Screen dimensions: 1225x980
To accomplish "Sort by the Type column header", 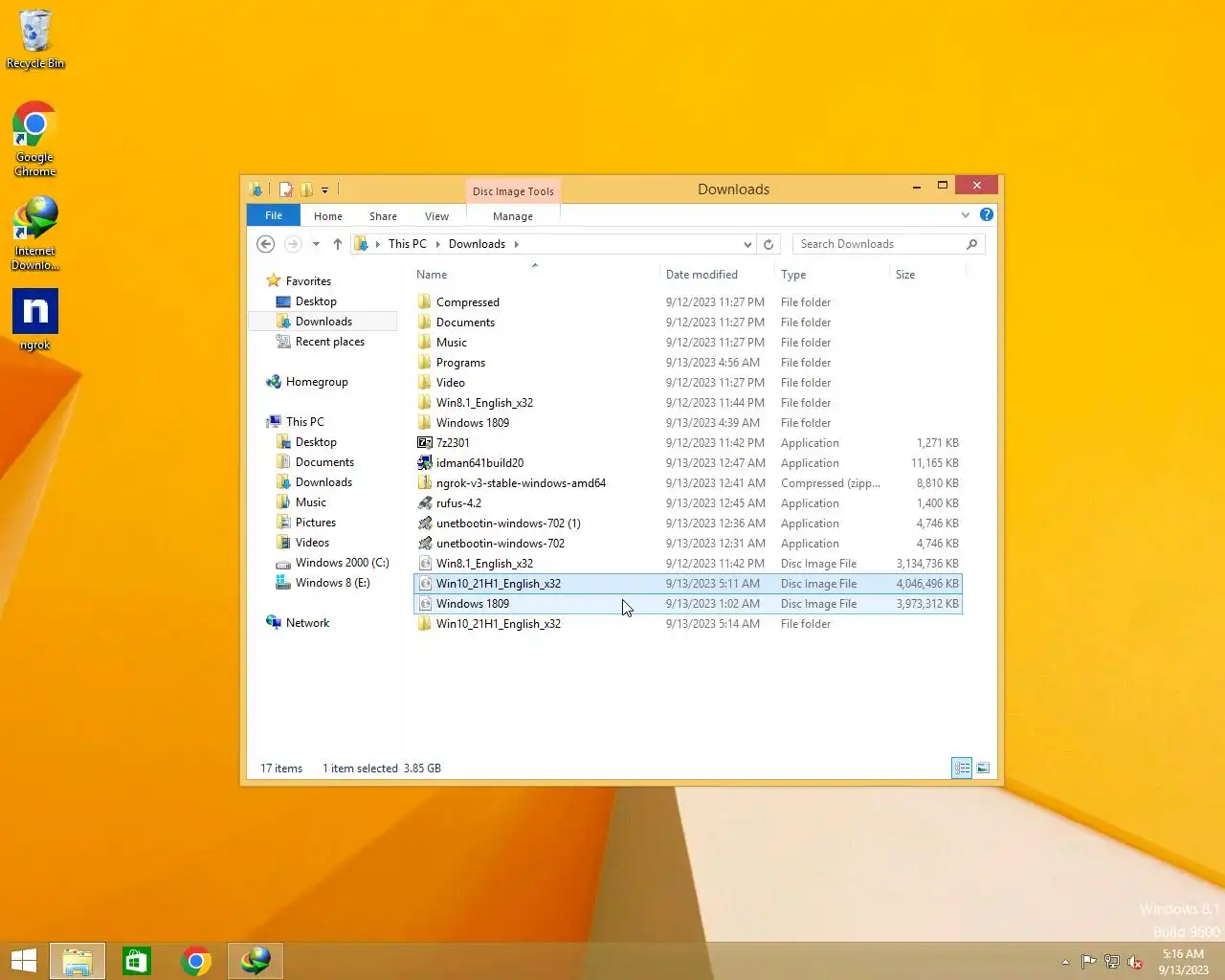I will tap(831, 275).
